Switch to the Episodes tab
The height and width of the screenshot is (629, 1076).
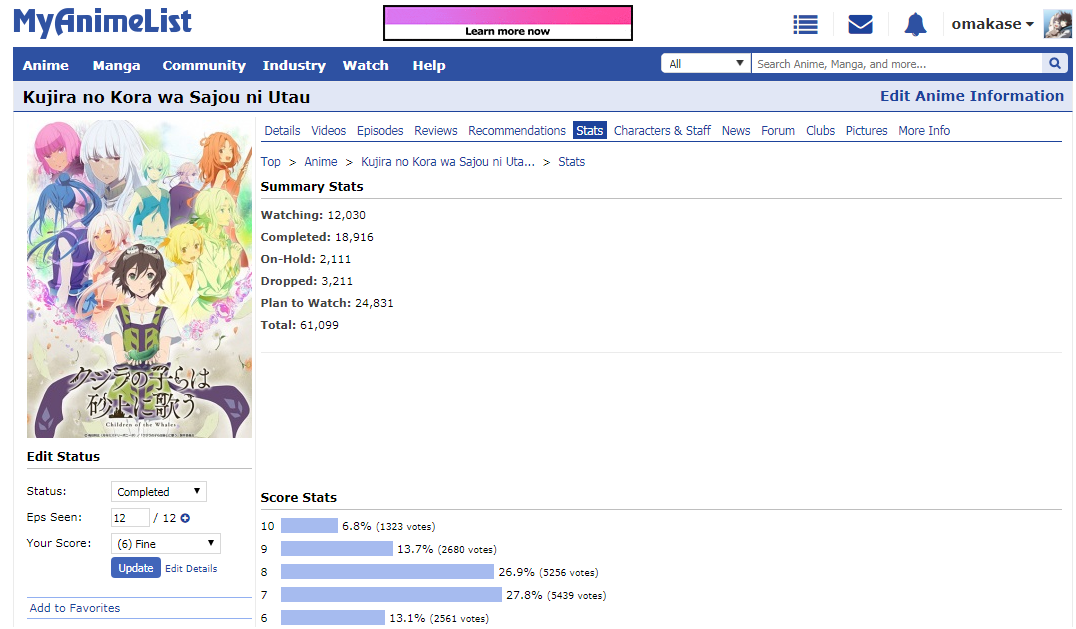click(379, 130)
